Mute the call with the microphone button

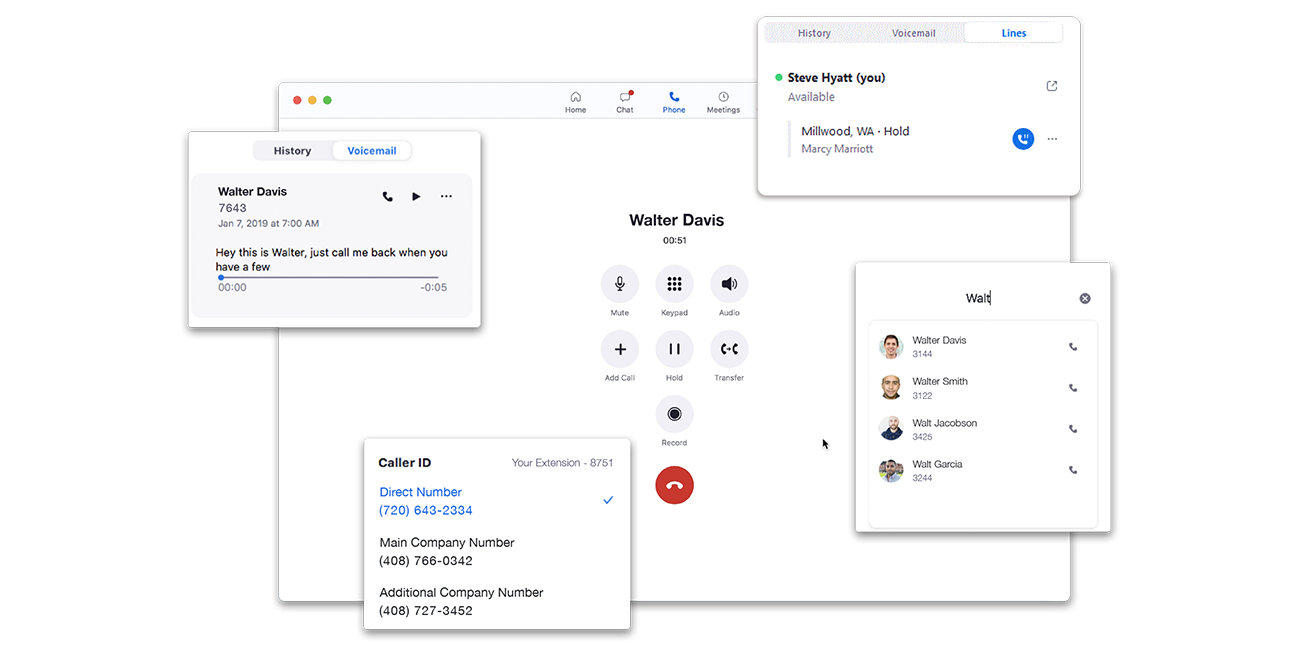coord(619,284)
